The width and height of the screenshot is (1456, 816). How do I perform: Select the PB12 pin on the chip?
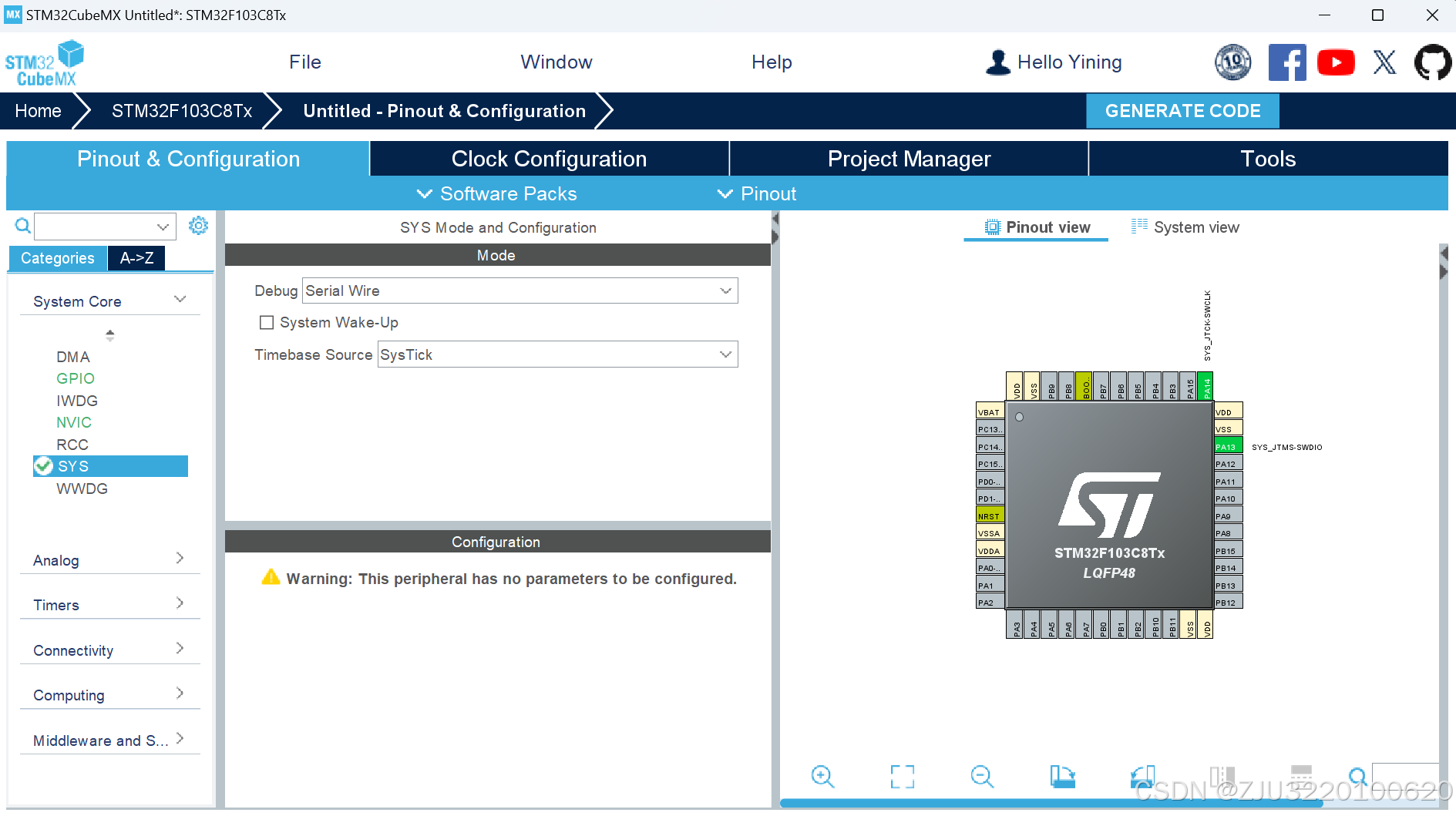[x=1228, y=603]
